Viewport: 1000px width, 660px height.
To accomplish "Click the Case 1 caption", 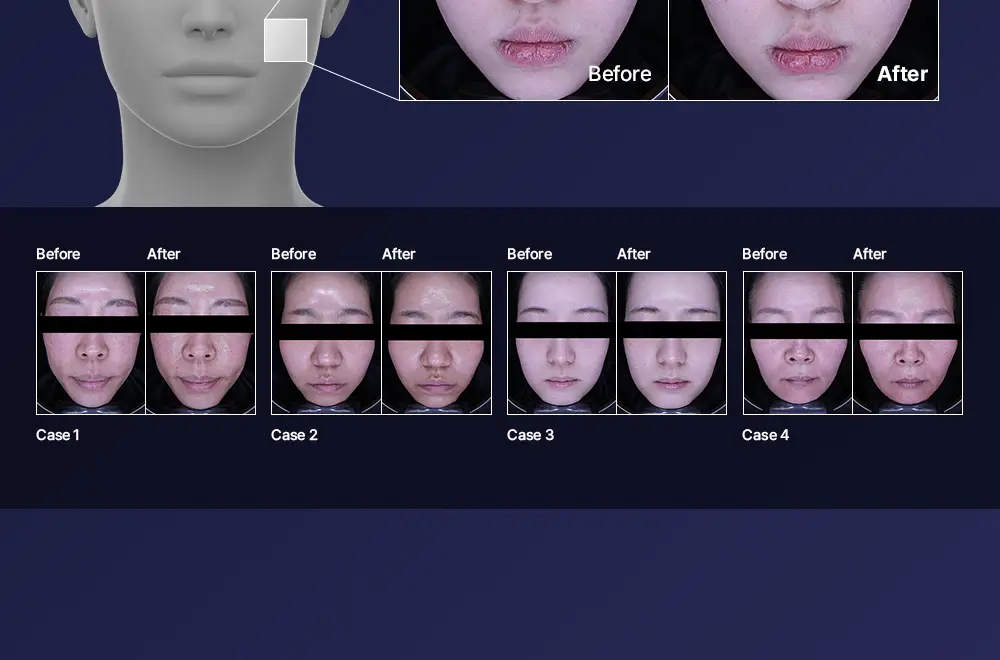I will (x=57, y=435).
